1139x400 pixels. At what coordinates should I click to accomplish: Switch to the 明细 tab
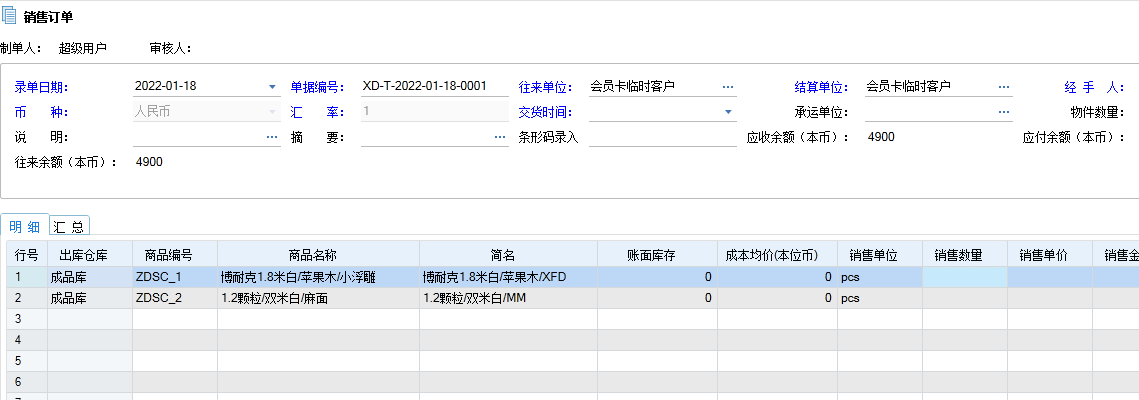(25, 226)
